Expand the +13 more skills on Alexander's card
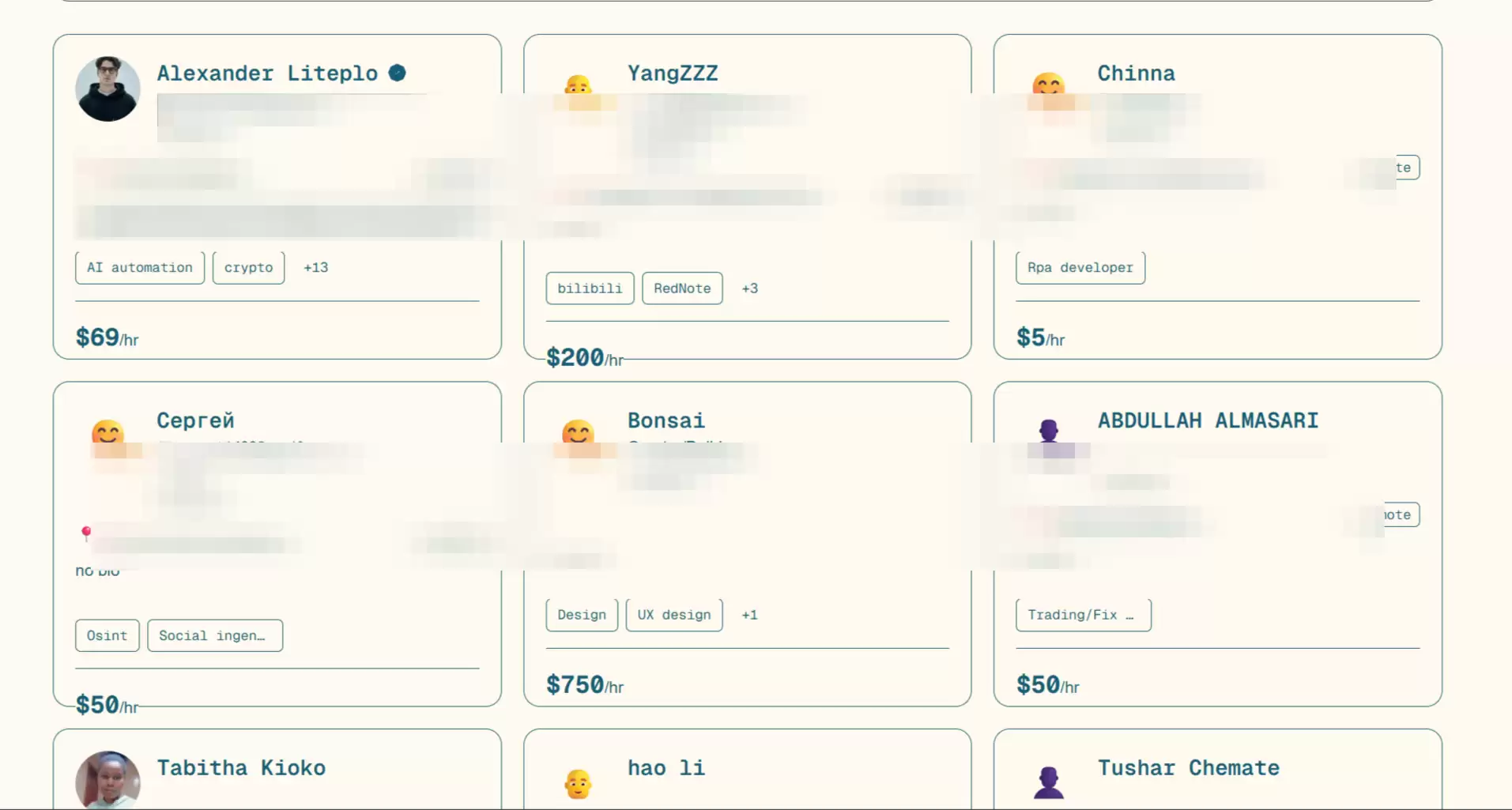1512x810 pixels. [315, 268]
